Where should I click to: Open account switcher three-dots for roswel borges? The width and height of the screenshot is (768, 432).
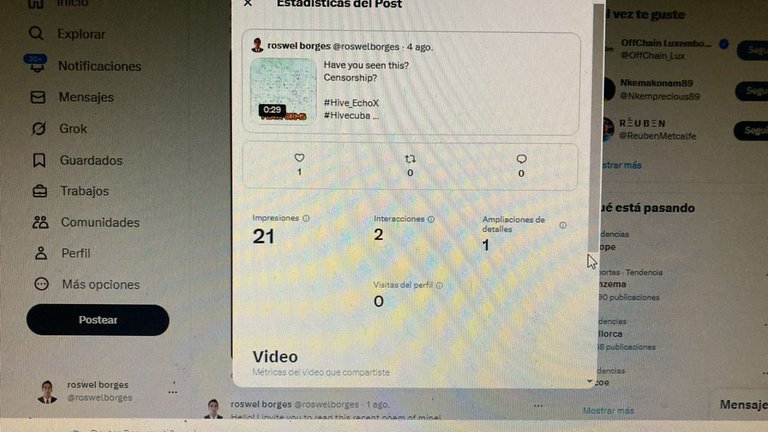pyautogui.click(x=172, y=392)
